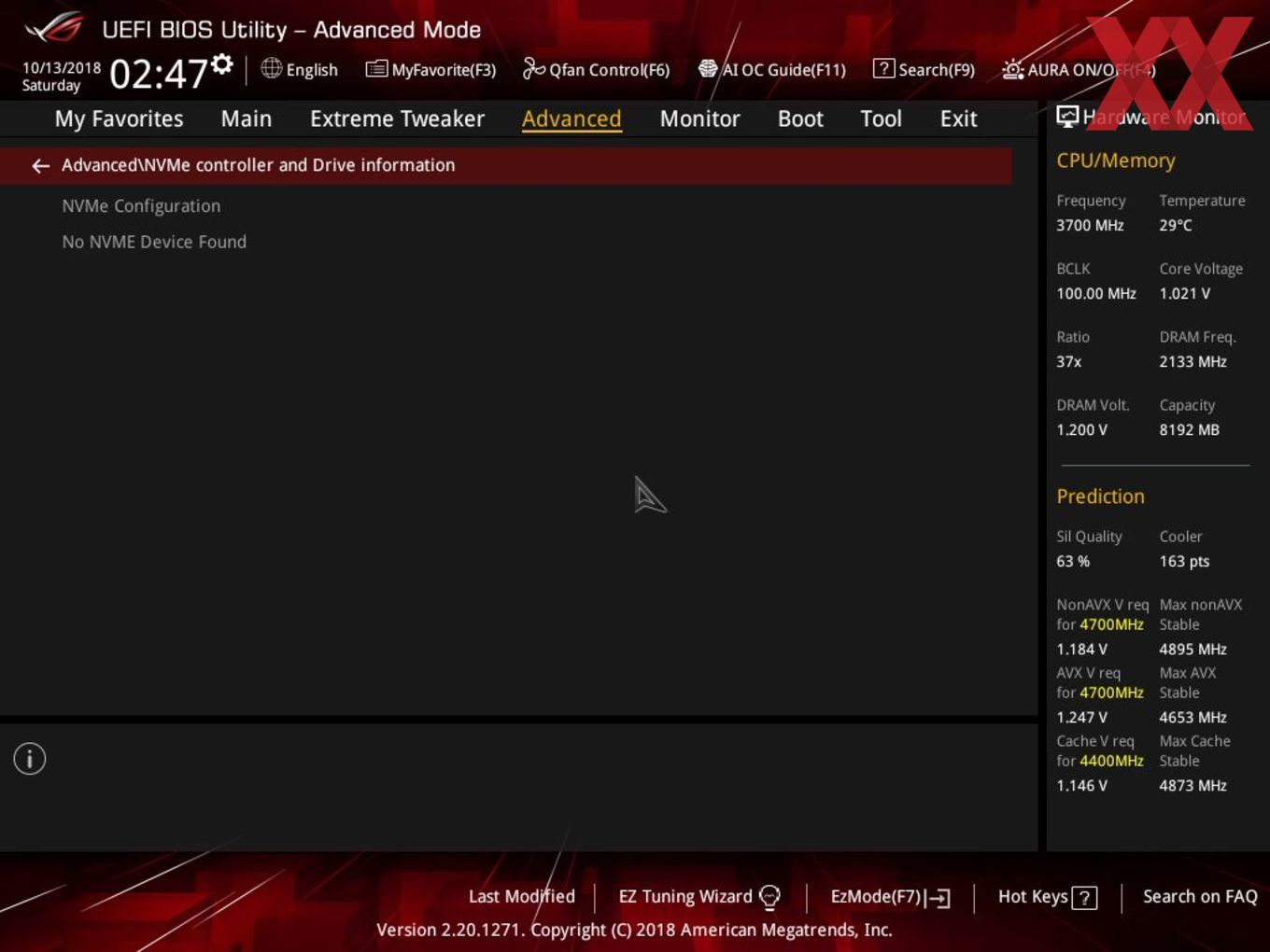This screenshot has width=1270, height=952.
Task: Click the AURA light bulb icon
Action: point(1012,69)
